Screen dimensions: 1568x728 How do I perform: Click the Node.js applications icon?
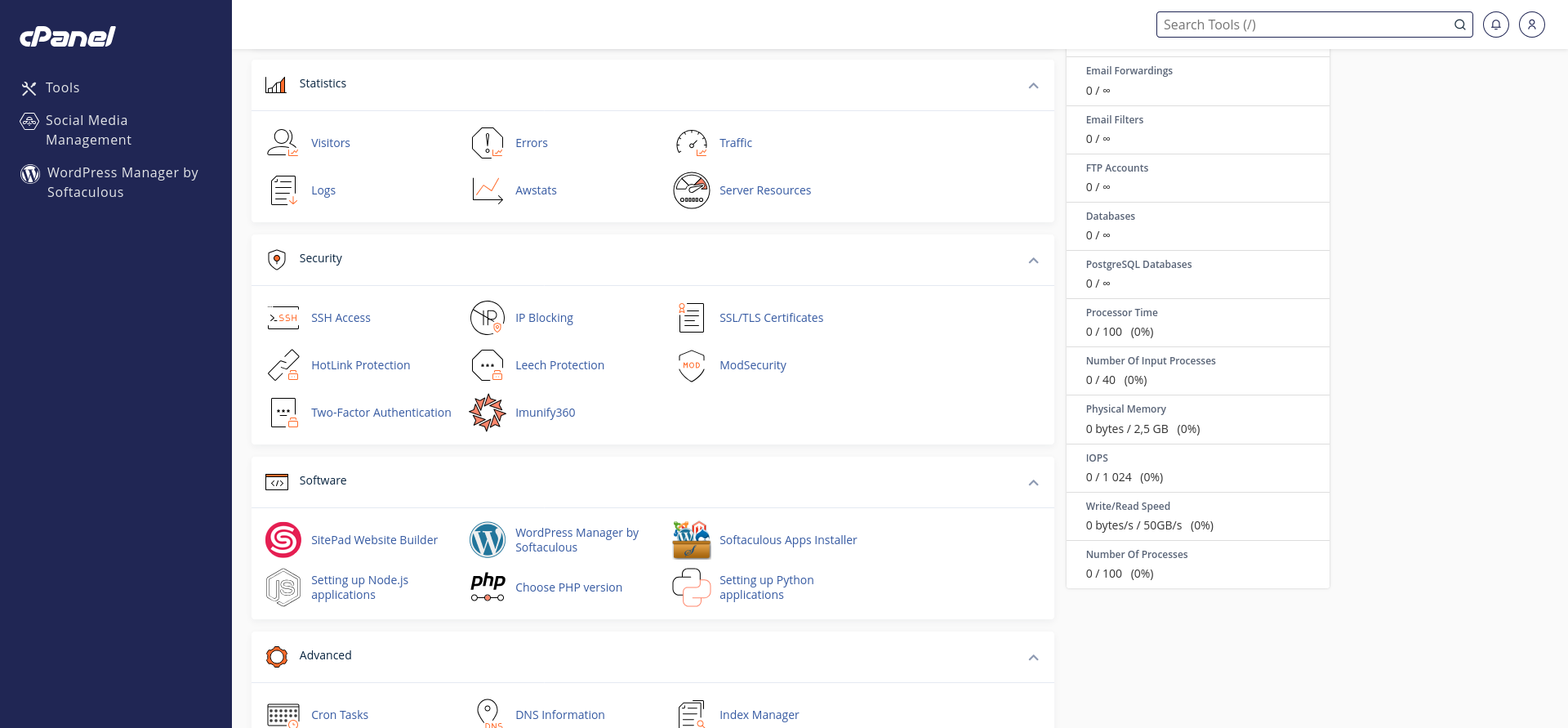(x=283, y=587)
